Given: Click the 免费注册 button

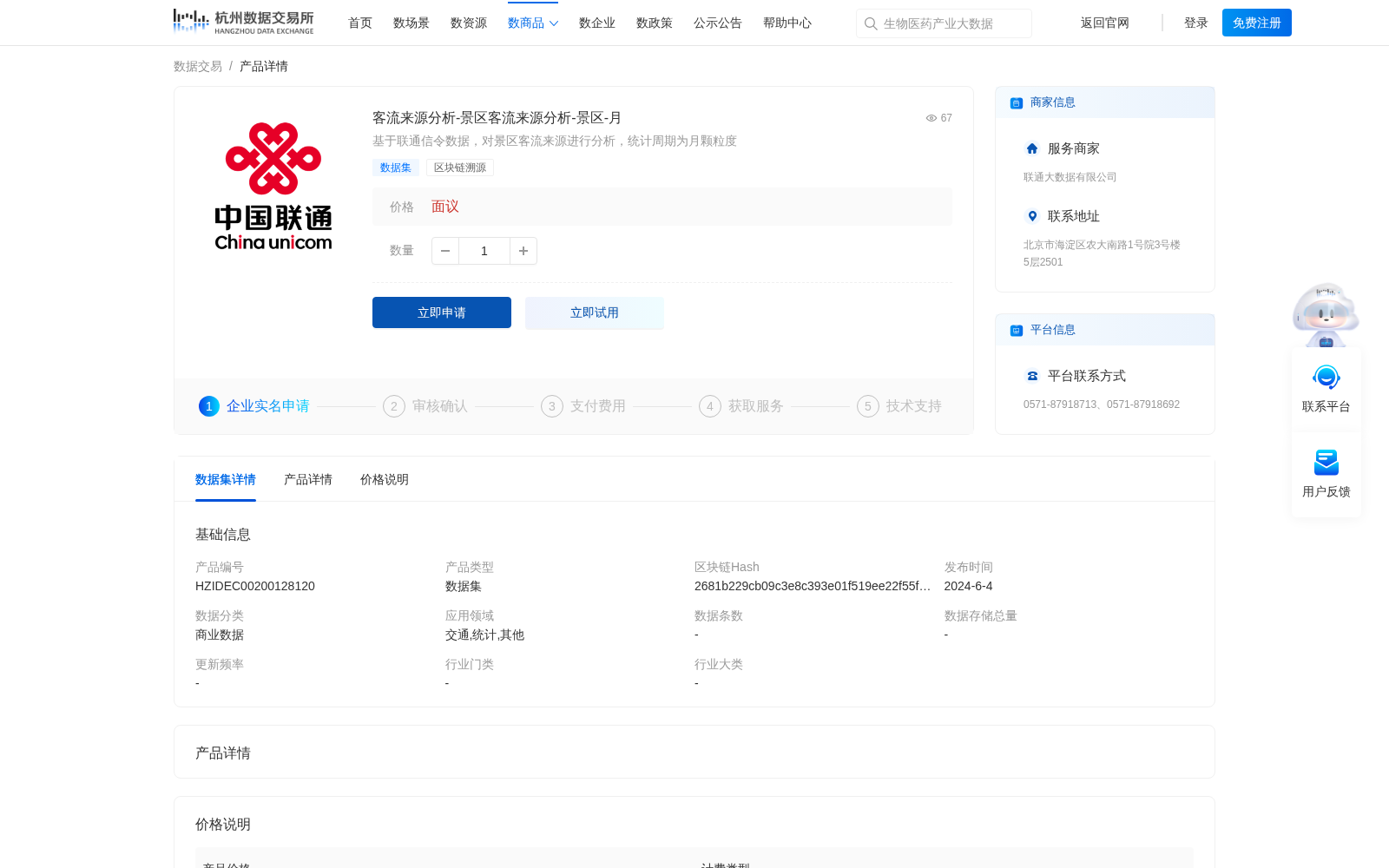Looking at the screenshot, I should [1257, 23].
